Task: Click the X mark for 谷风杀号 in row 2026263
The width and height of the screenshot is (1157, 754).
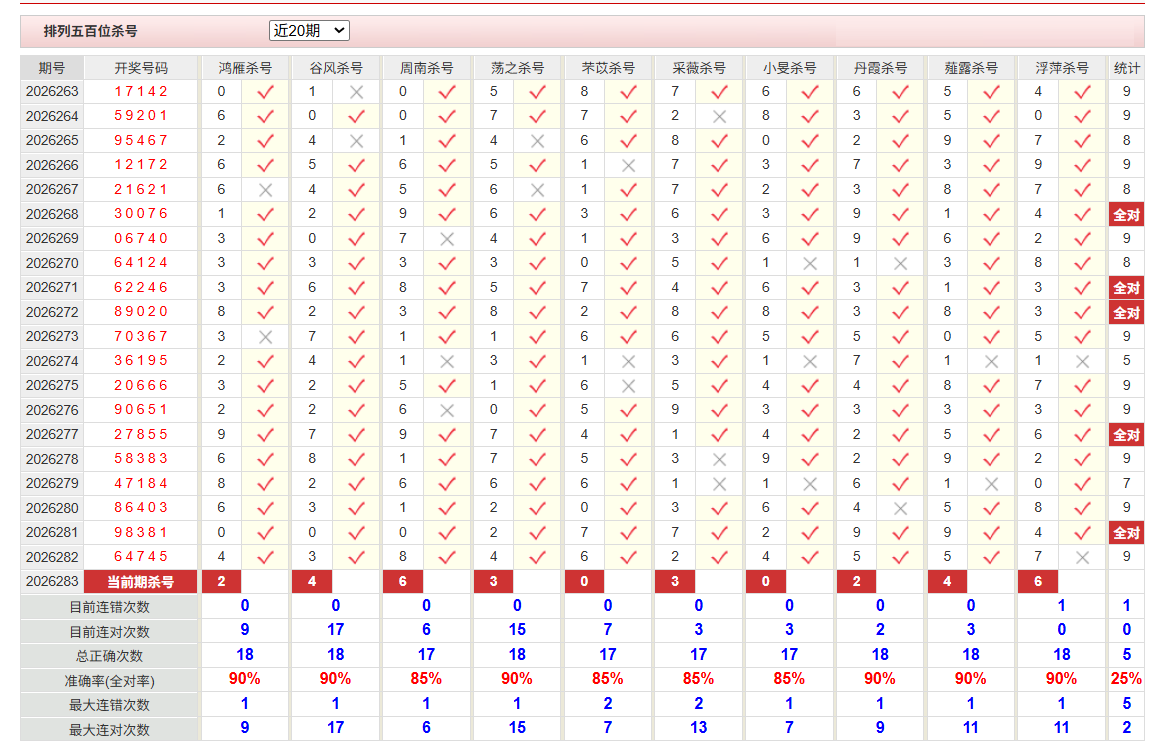Action: tap(356, 92)
